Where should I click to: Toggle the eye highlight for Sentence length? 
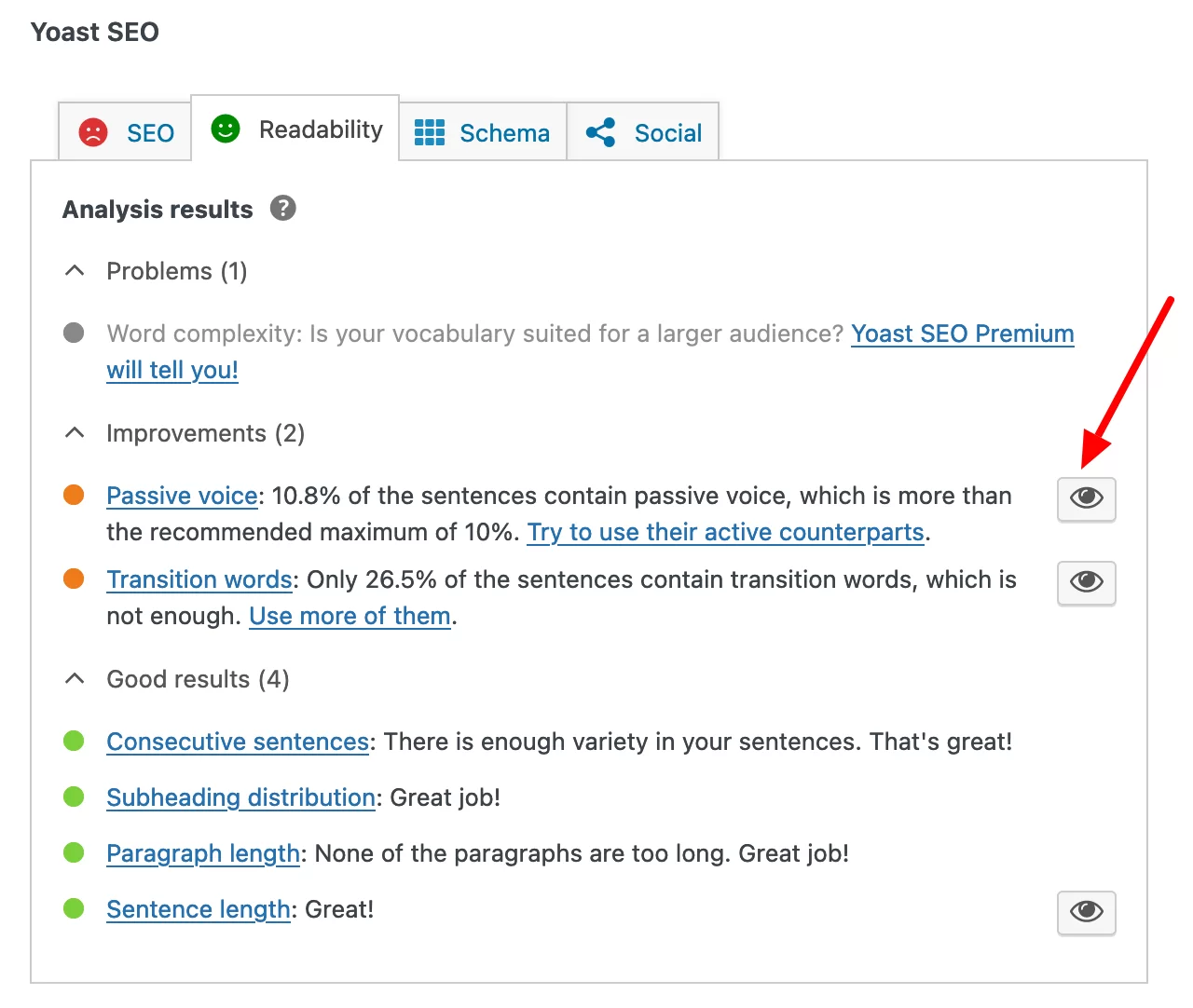(x=1087, y=911)
